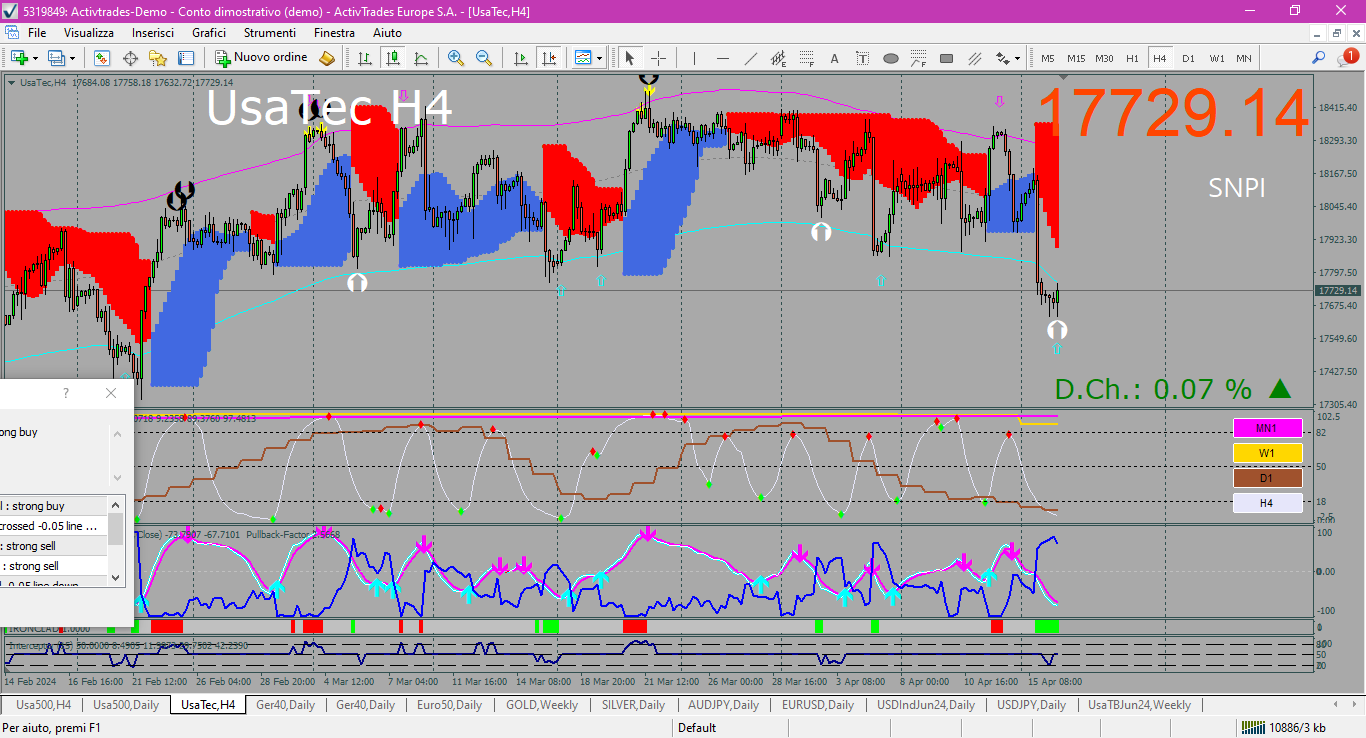Switch to the SILVER,Daily chart tab
This screenshot has width=1366, height=738.
tap(633, 705)
